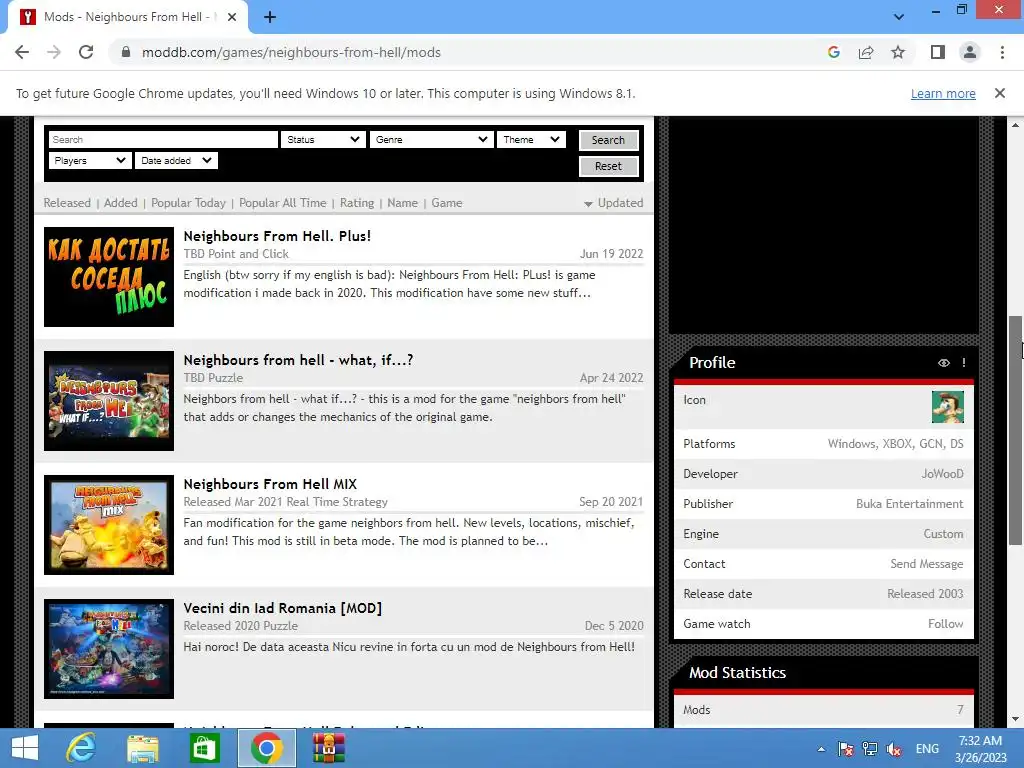1024x768 pixels.
Task: Open Neighbours from hell - what, if...? title
Action: pyautogui.click(x=298, y=360)
